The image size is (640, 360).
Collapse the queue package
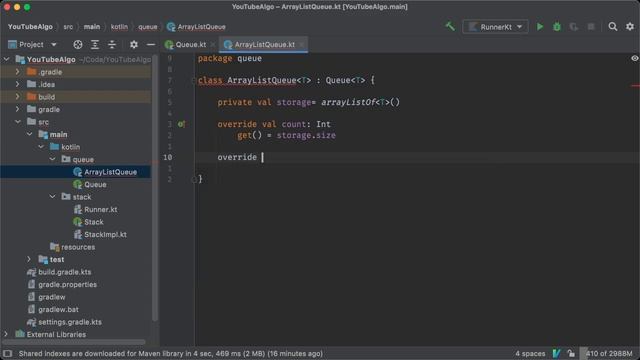[x=52, y=160]
